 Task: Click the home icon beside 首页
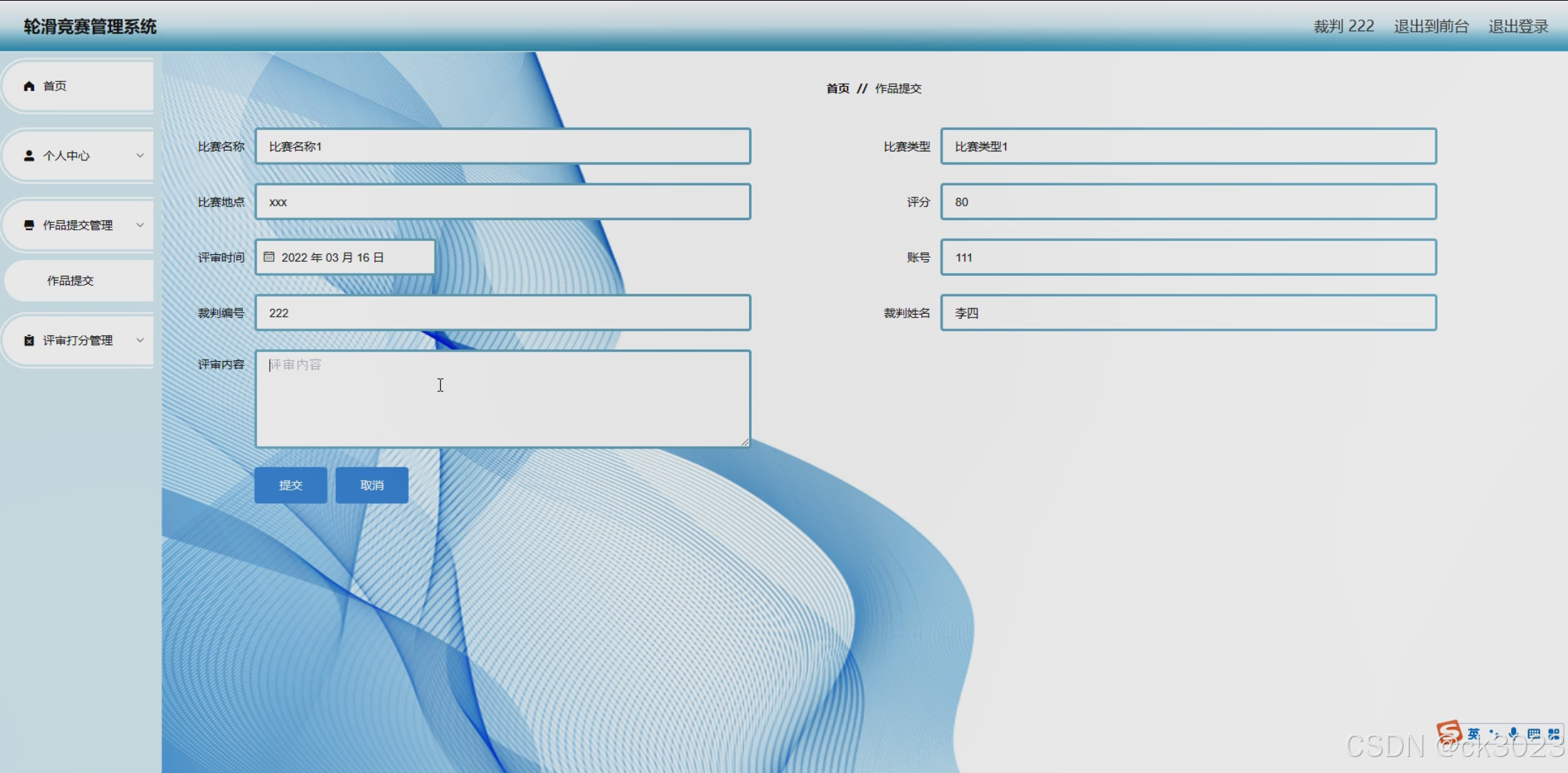(x=29, y=86)
